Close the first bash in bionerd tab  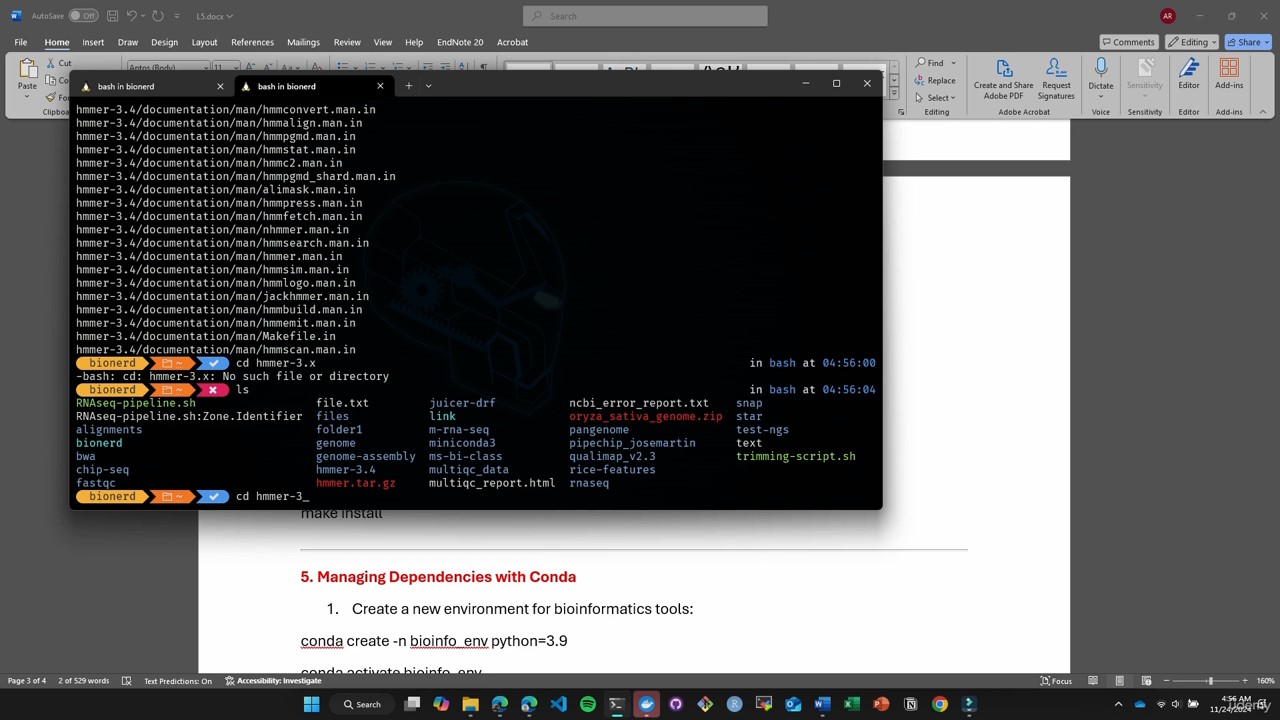pos(220,86)
